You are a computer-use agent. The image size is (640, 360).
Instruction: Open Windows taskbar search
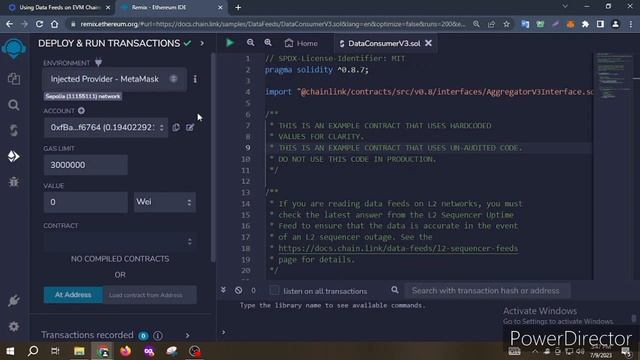pyautogui.click(x=33, y=351)
